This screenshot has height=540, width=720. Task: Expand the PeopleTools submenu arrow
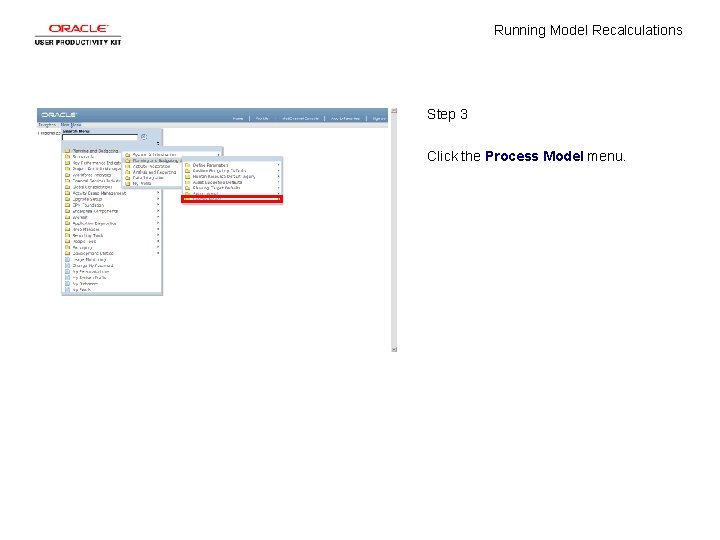pyautogui.click(x=158, y=241)
